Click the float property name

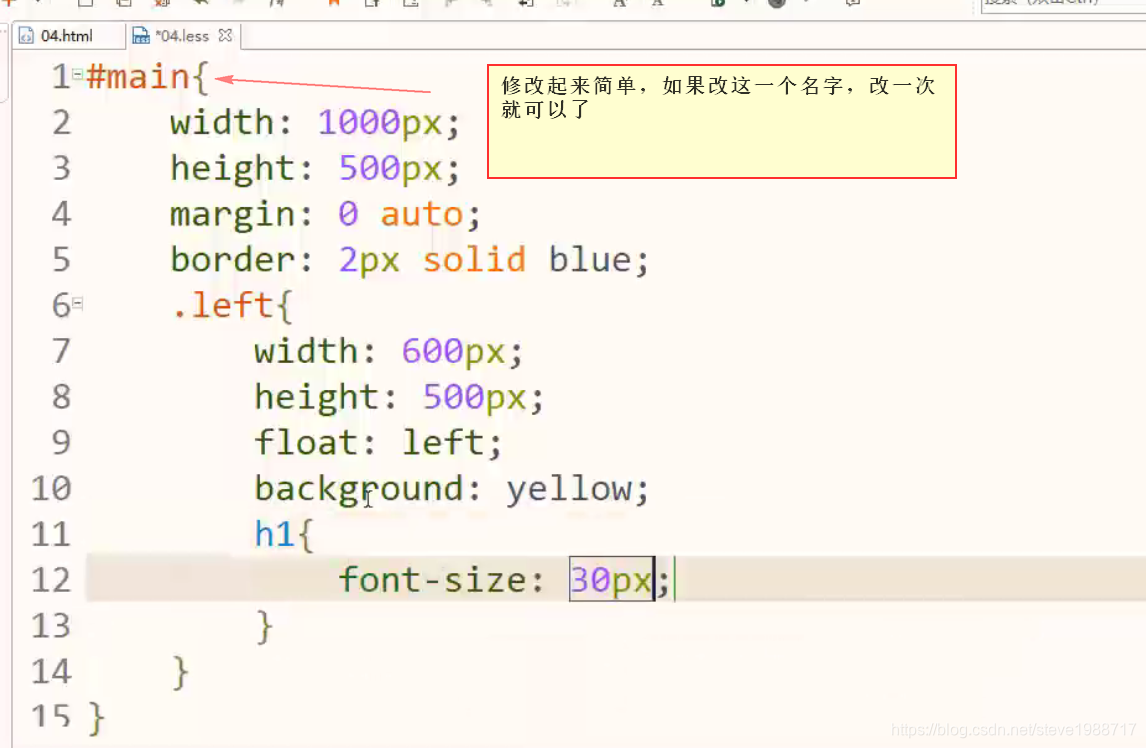(x=306, y=442)
